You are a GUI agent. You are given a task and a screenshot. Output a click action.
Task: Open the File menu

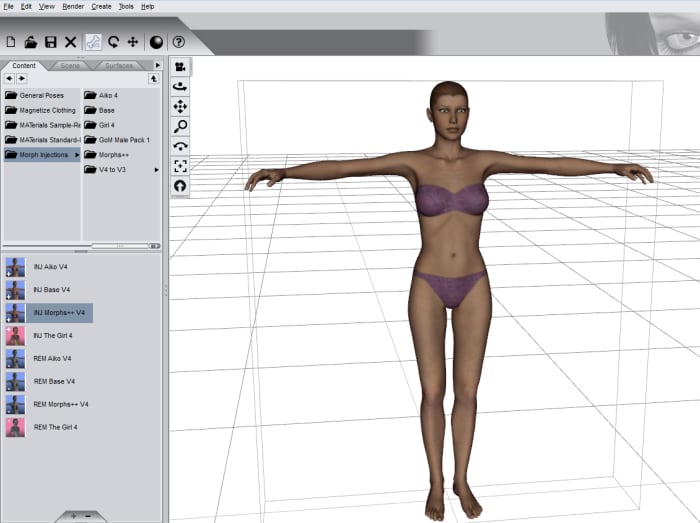click(8, 6)
